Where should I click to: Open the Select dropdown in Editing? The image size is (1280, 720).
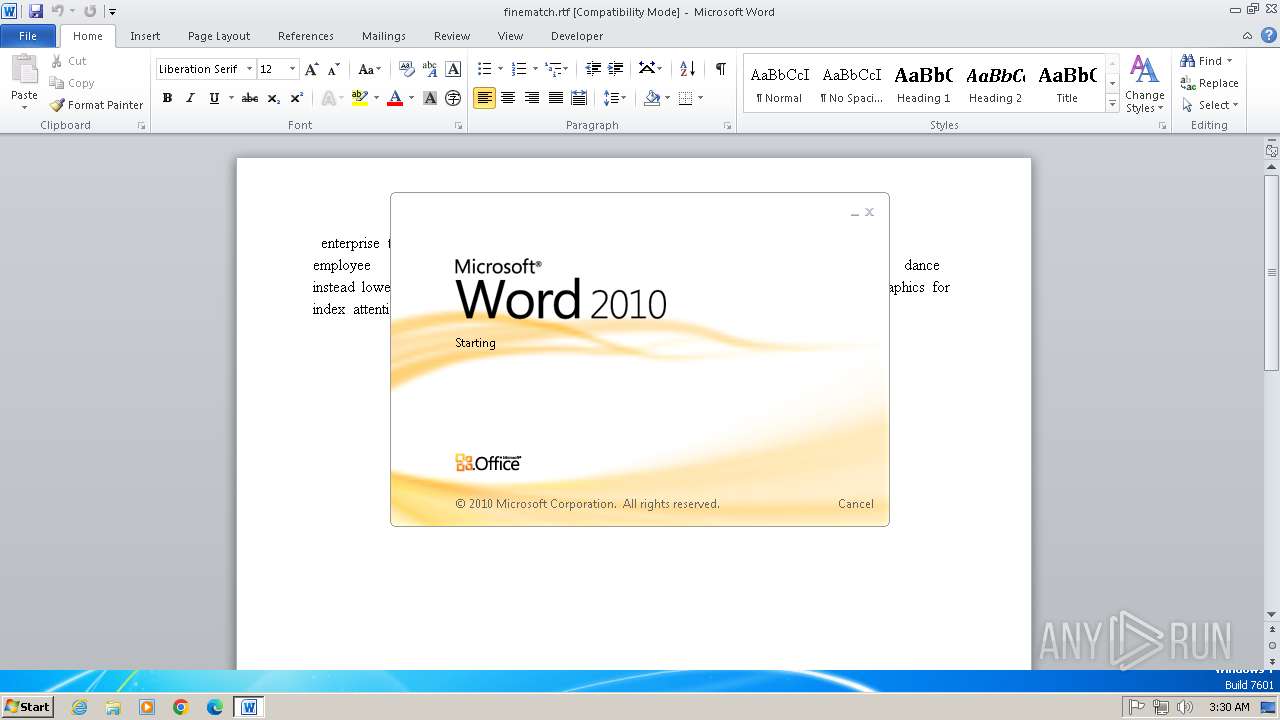pos(1209,105)
